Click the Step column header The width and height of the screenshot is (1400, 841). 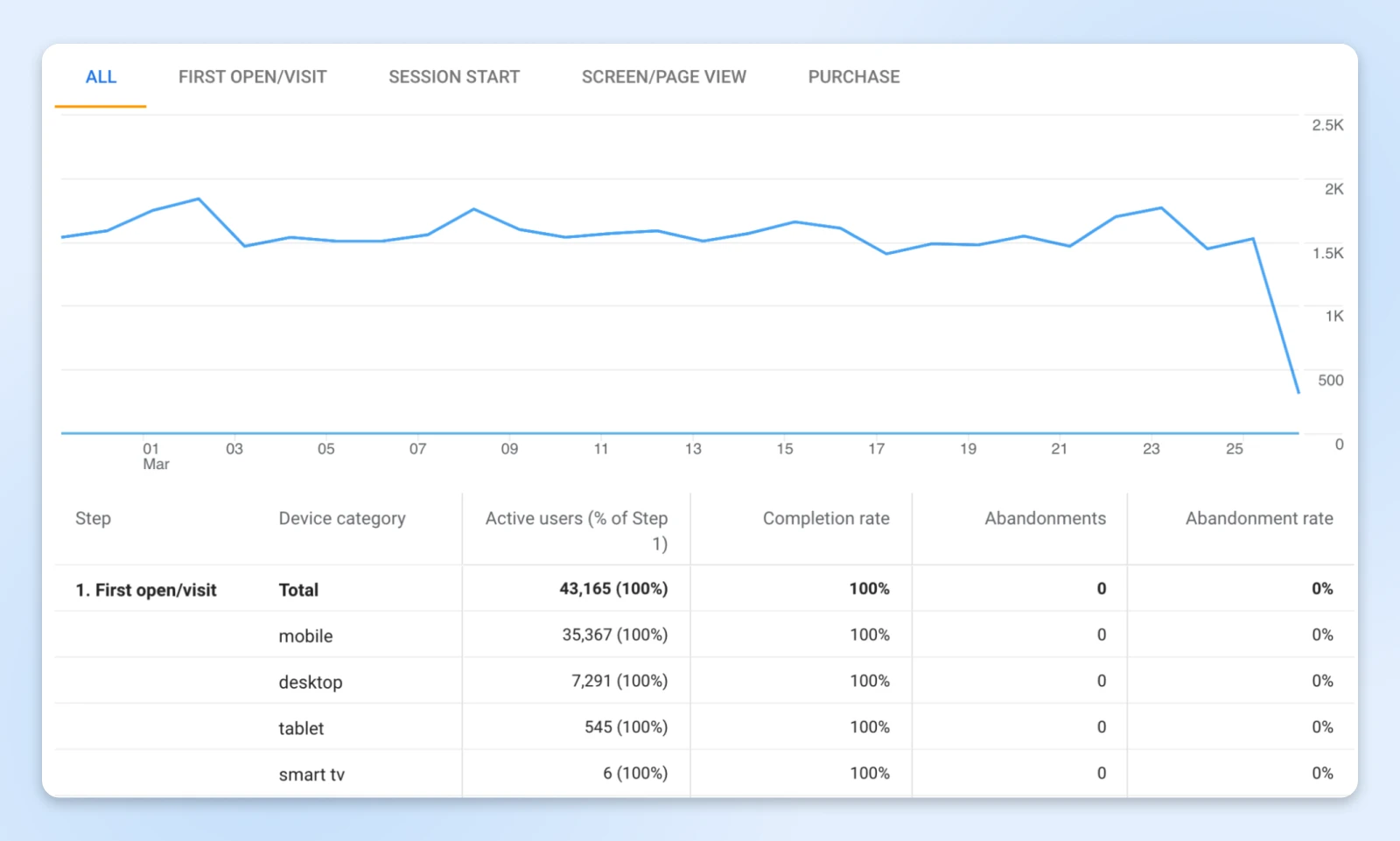tap(93, 518)
